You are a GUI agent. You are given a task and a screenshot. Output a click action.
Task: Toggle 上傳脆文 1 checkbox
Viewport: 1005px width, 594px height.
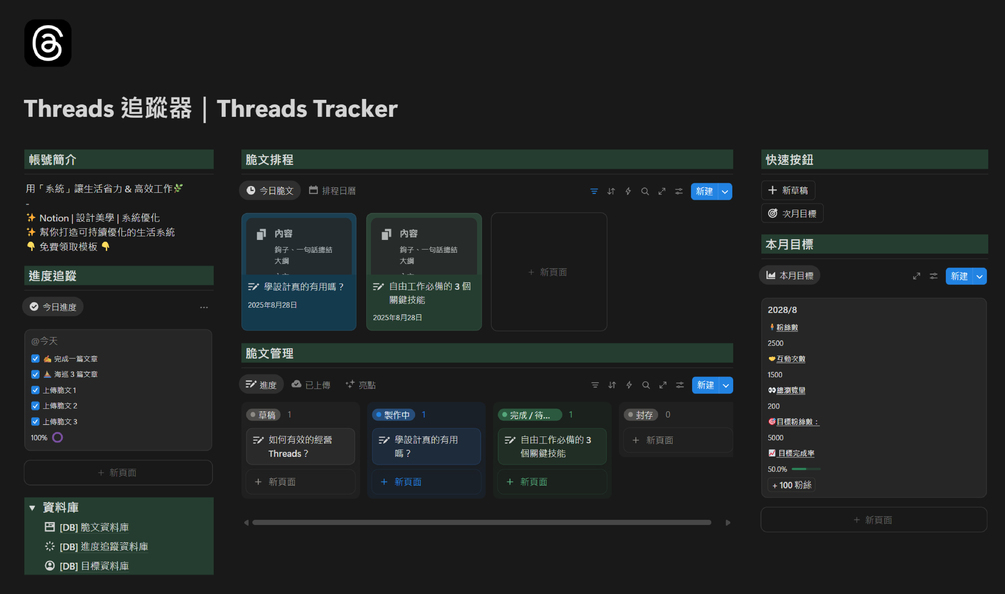35,390
